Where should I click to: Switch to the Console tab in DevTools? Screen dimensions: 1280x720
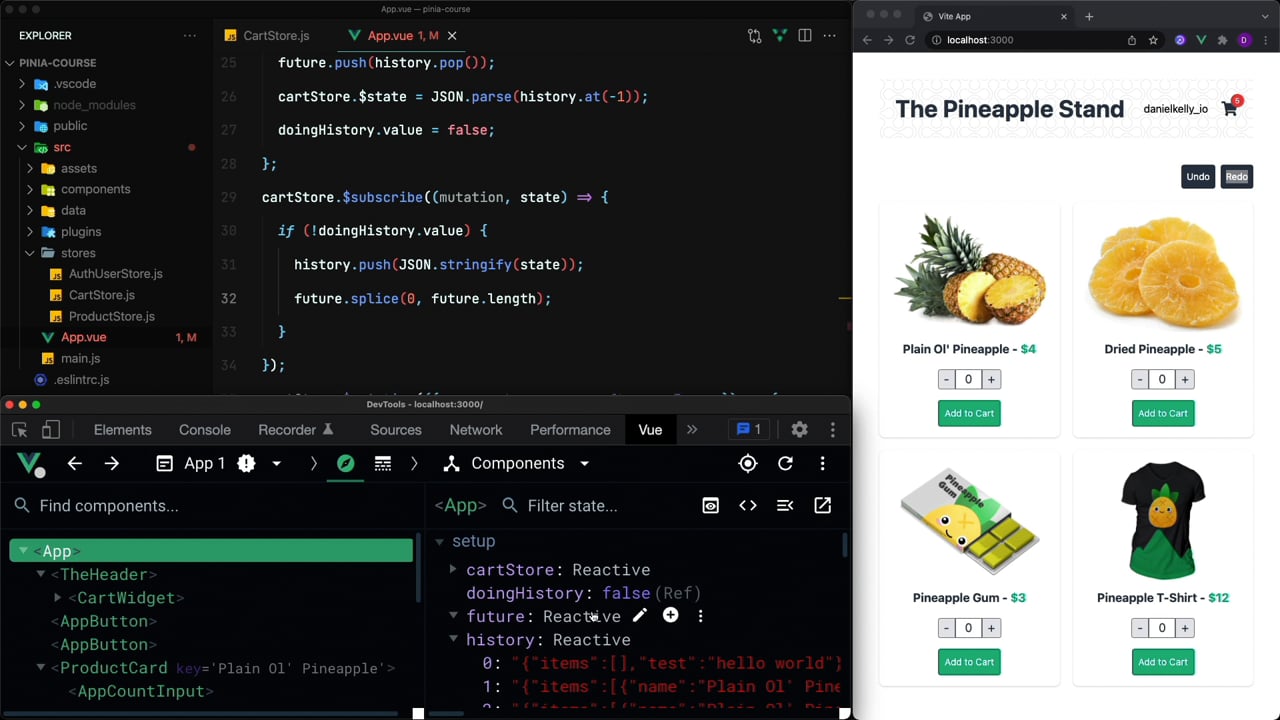[x=205, y=430]
